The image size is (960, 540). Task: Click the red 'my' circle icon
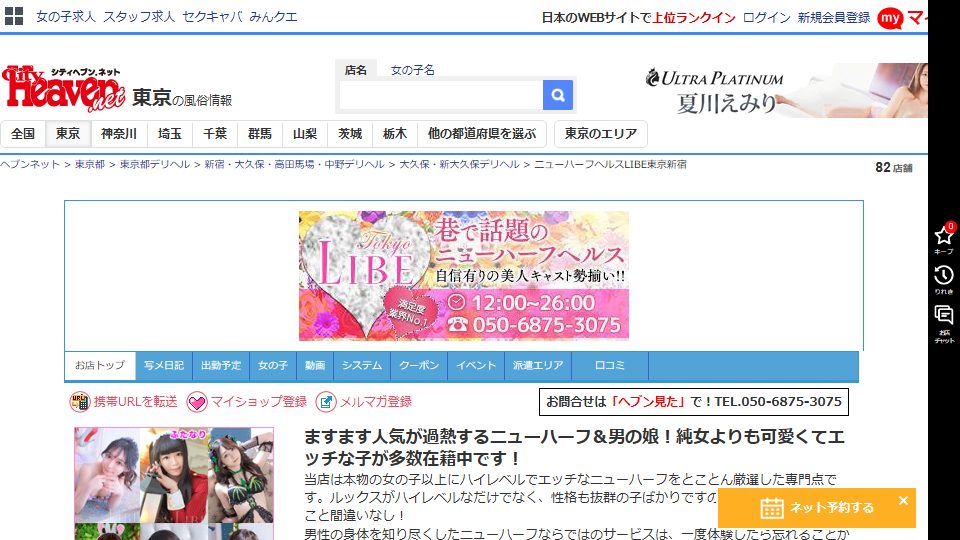point(890,18)
